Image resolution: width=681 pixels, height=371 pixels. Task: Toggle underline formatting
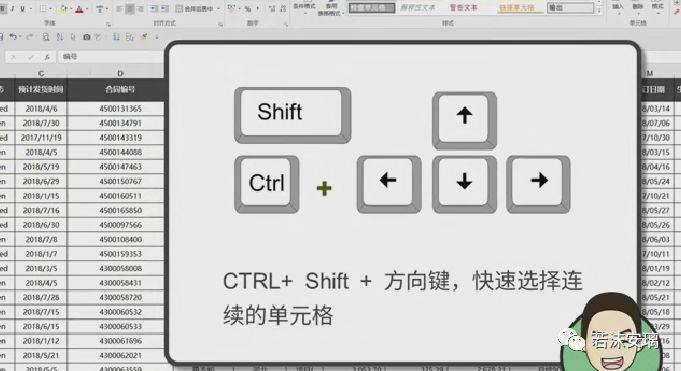point(22,9)
